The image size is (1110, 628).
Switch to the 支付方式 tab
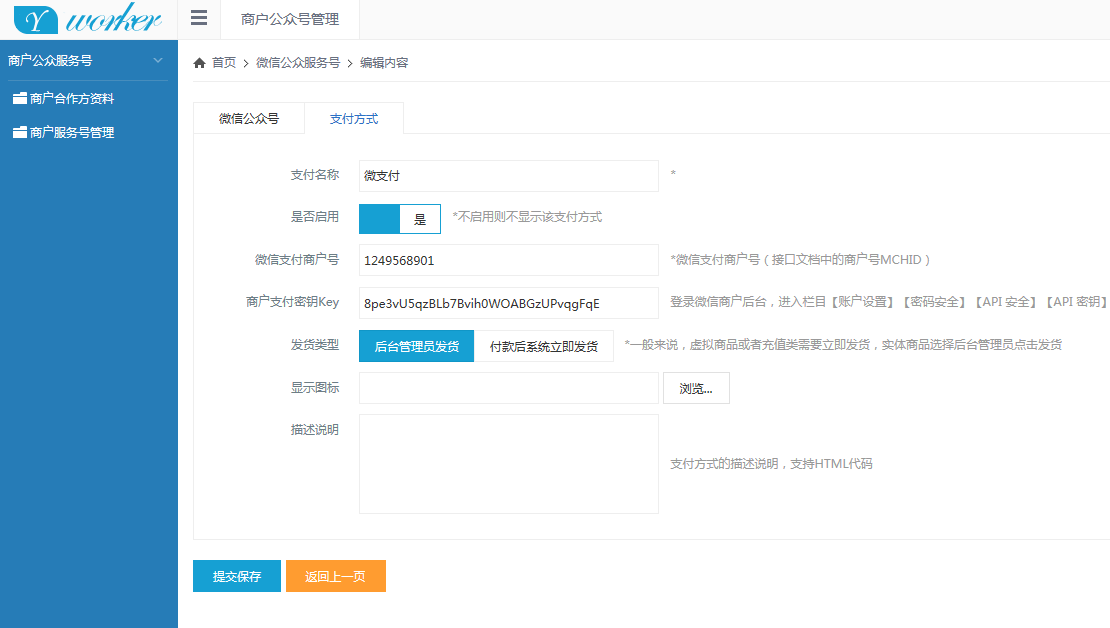tap(354, 118)
